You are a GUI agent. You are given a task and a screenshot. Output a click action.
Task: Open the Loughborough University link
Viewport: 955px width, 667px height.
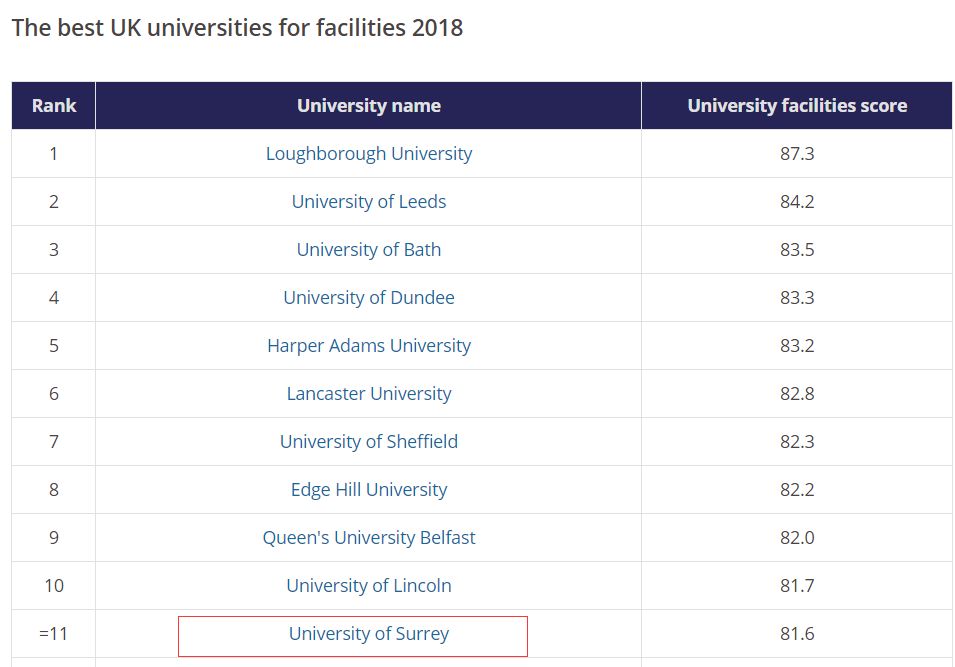pyautogui.click(x=368, y=154)
